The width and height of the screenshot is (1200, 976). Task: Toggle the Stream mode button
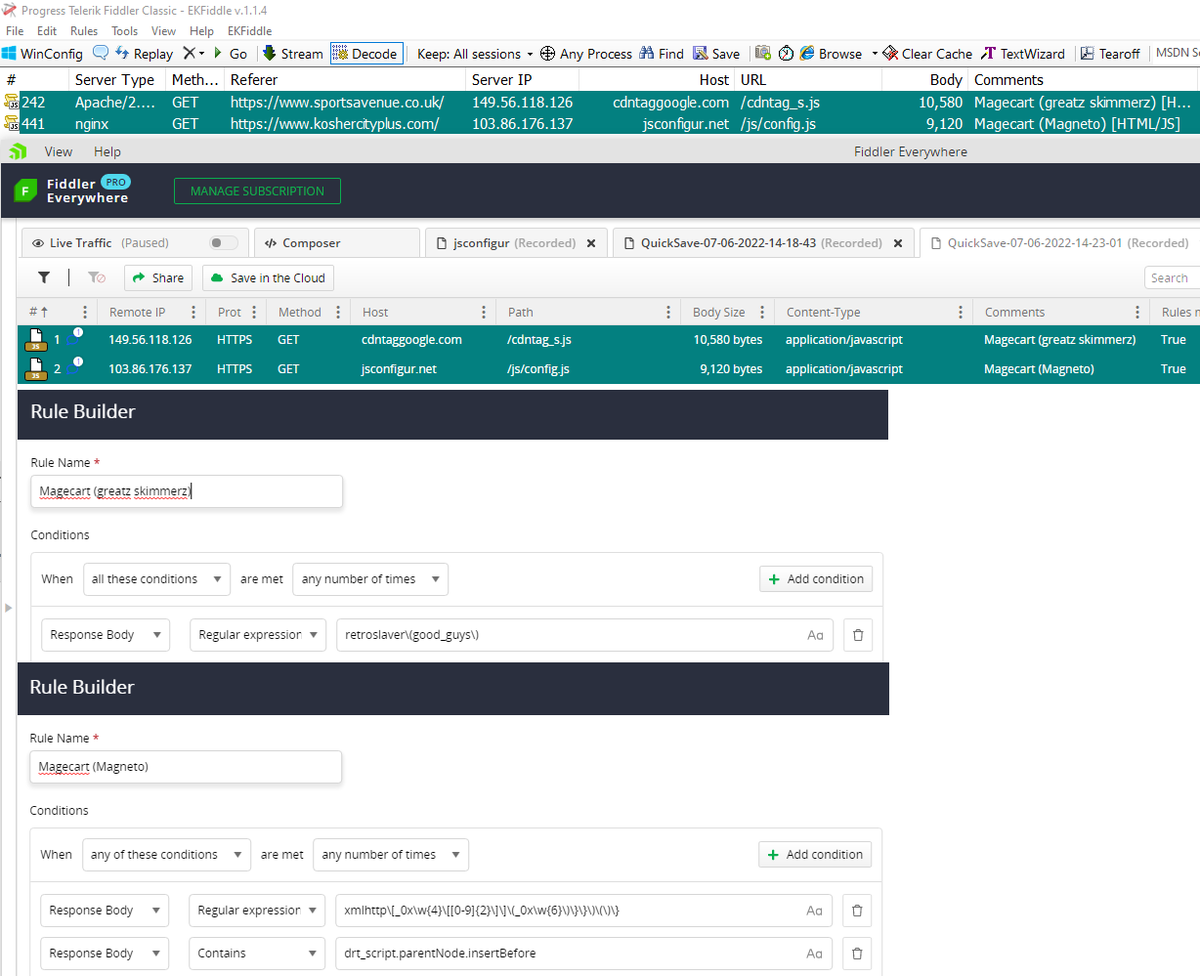point(293,54)
